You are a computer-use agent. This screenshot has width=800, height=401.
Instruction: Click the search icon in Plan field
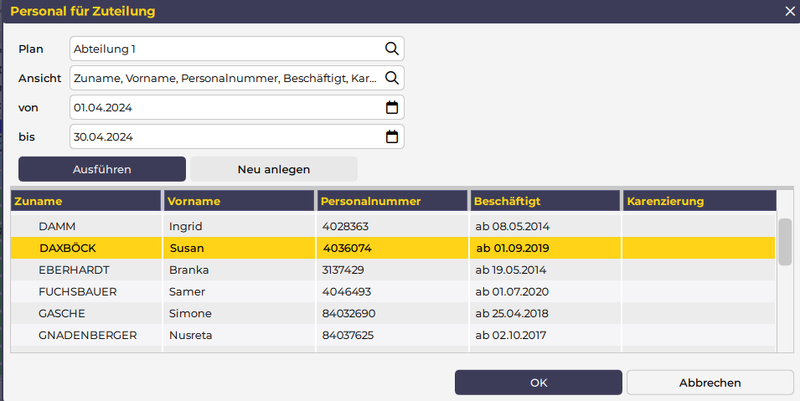(x=392, y=48)
